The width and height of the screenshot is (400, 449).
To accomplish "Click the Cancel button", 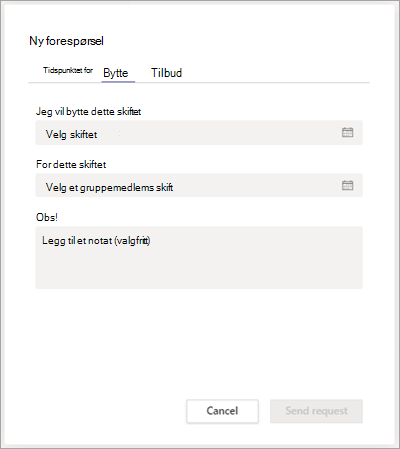I will tap(222, 411).
